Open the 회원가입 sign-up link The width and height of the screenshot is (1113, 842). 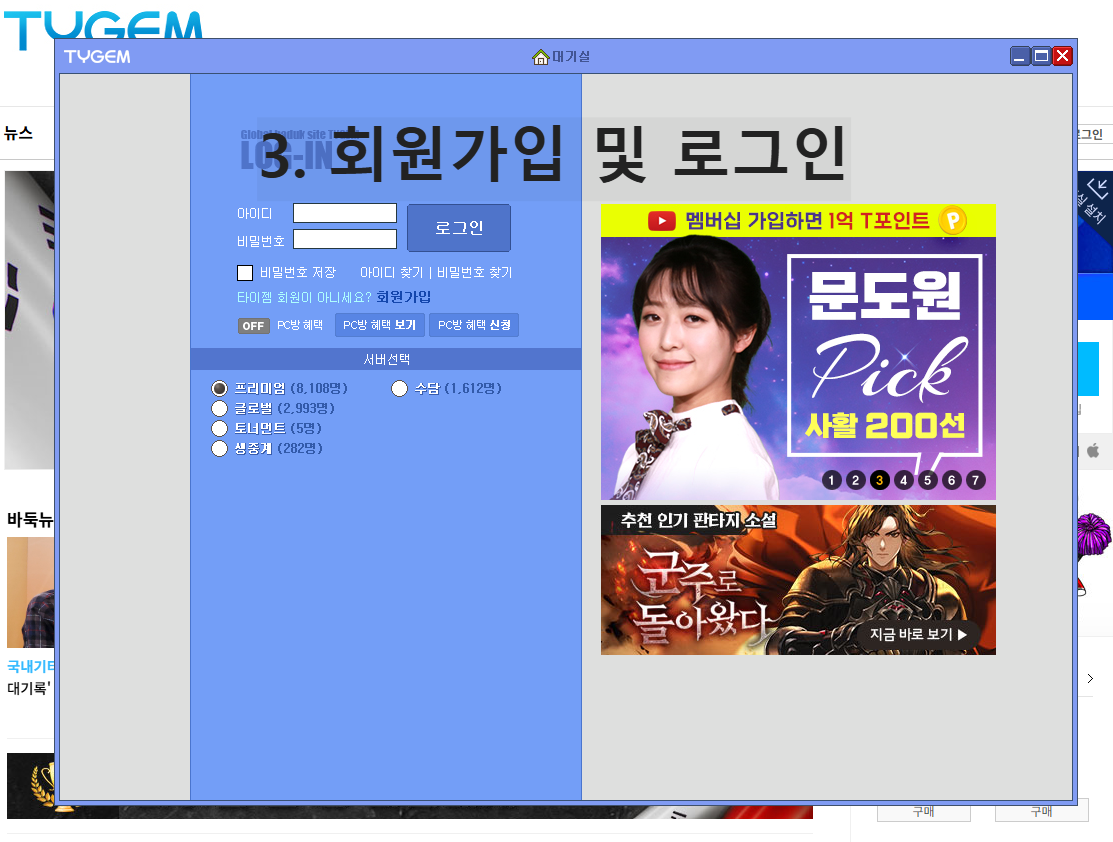coord(403,297)
